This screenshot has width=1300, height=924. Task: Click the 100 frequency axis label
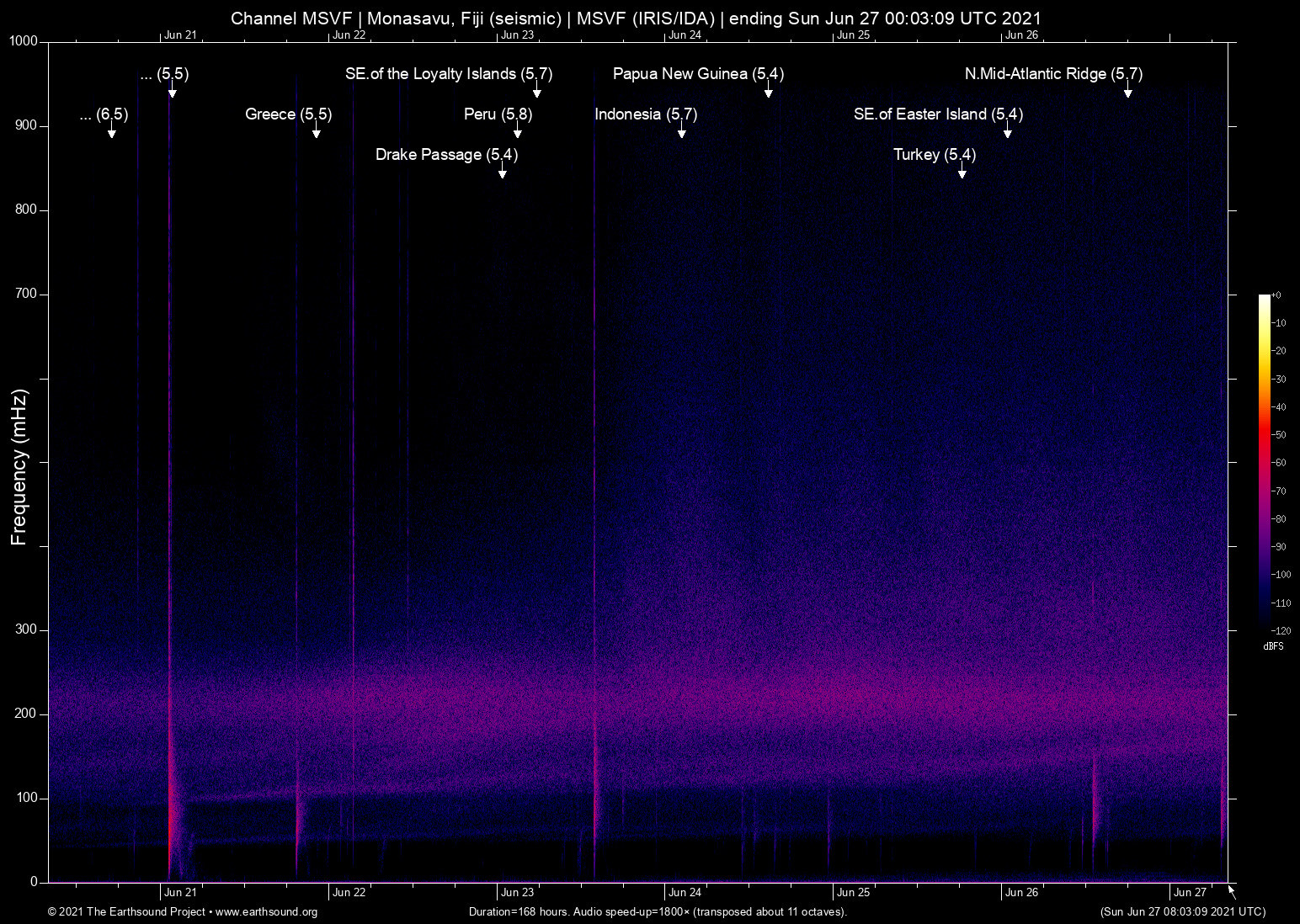26,798
